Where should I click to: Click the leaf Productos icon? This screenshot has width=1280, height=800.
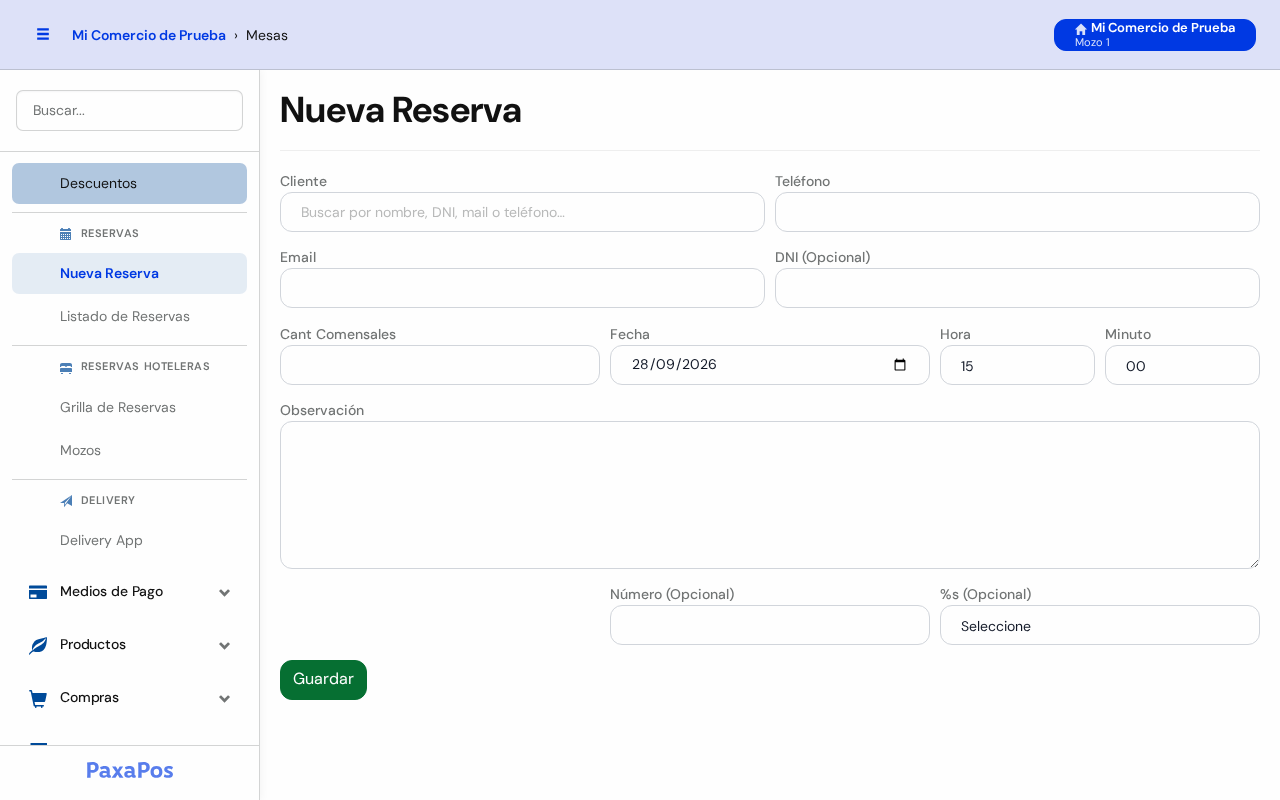click(x=38, y=645)
